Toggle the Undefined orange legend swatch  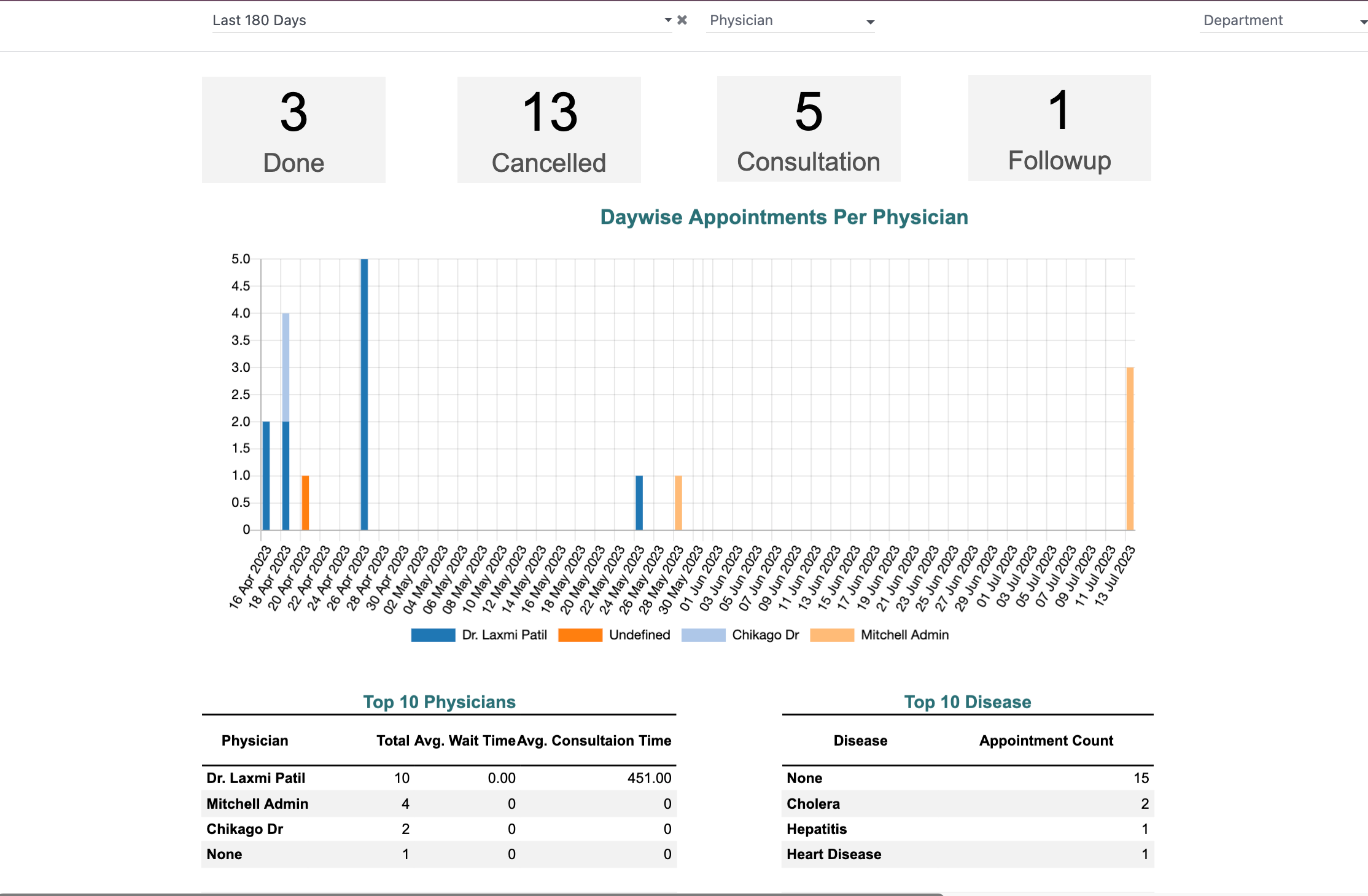pyautogui.click(x=580, y=635)
